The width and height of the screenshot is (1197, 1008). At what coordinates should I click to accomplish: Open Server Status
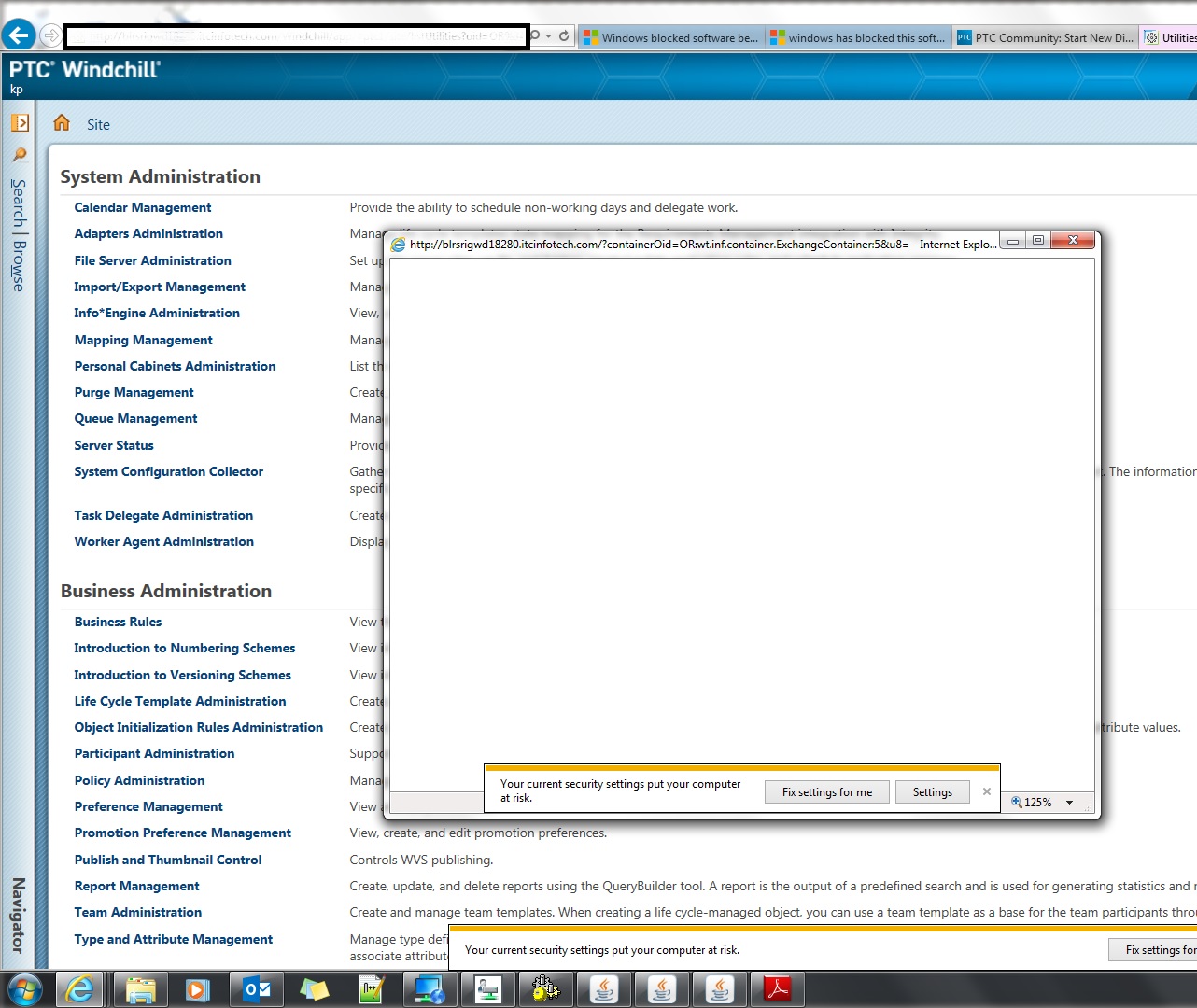pyautogui.click(x=114, y=445)
